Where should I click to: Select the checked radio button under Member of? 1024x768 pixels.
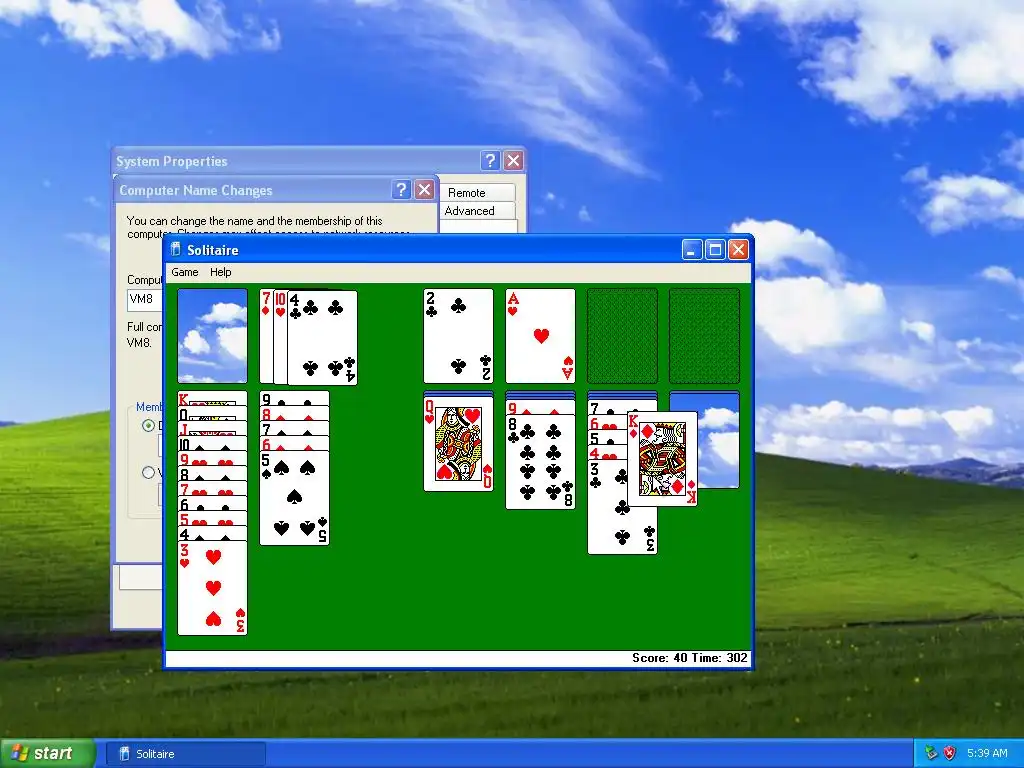click(148, 425)
